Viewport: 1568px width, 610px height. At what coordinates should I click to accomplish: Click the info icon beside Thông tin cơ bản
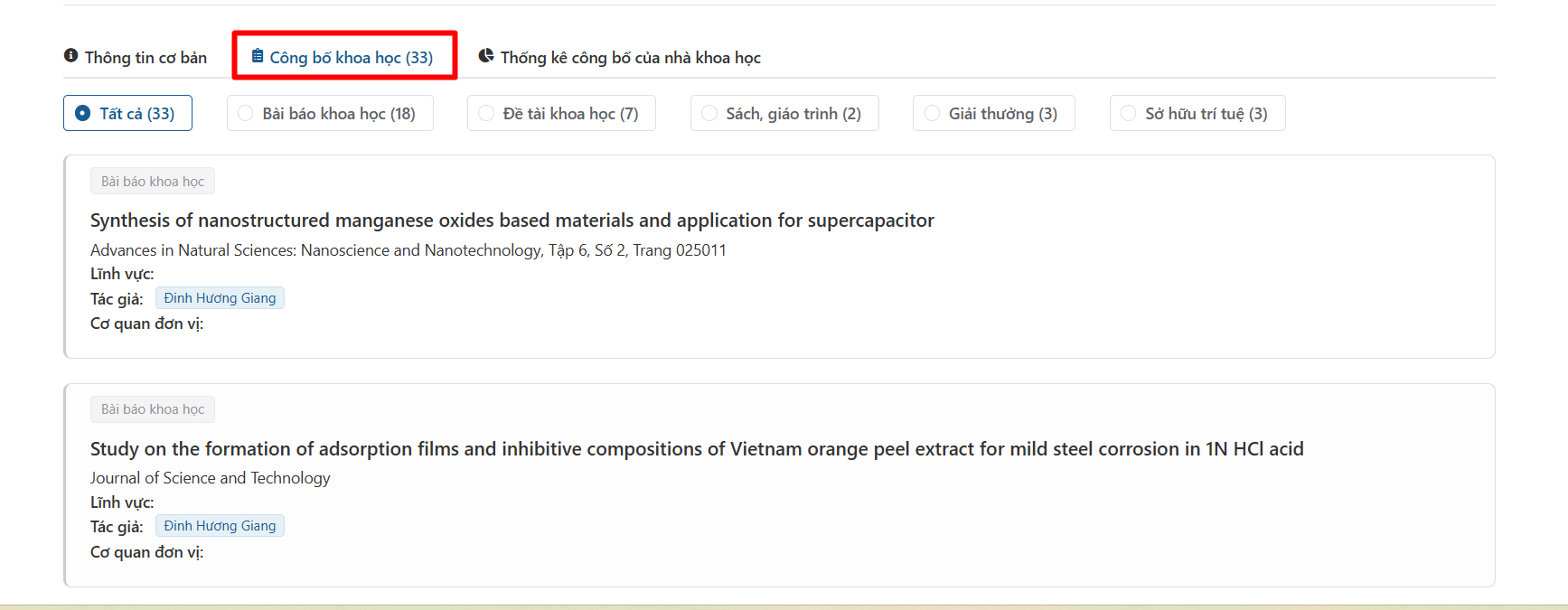click(70, 56)
